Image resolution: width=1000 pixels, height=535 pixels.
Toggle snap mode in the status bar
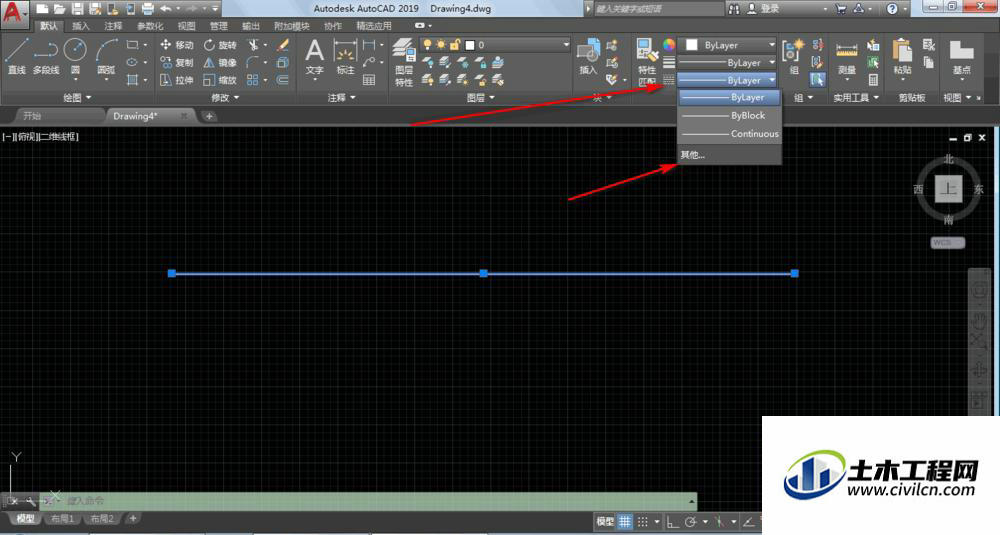pos(643,522)
